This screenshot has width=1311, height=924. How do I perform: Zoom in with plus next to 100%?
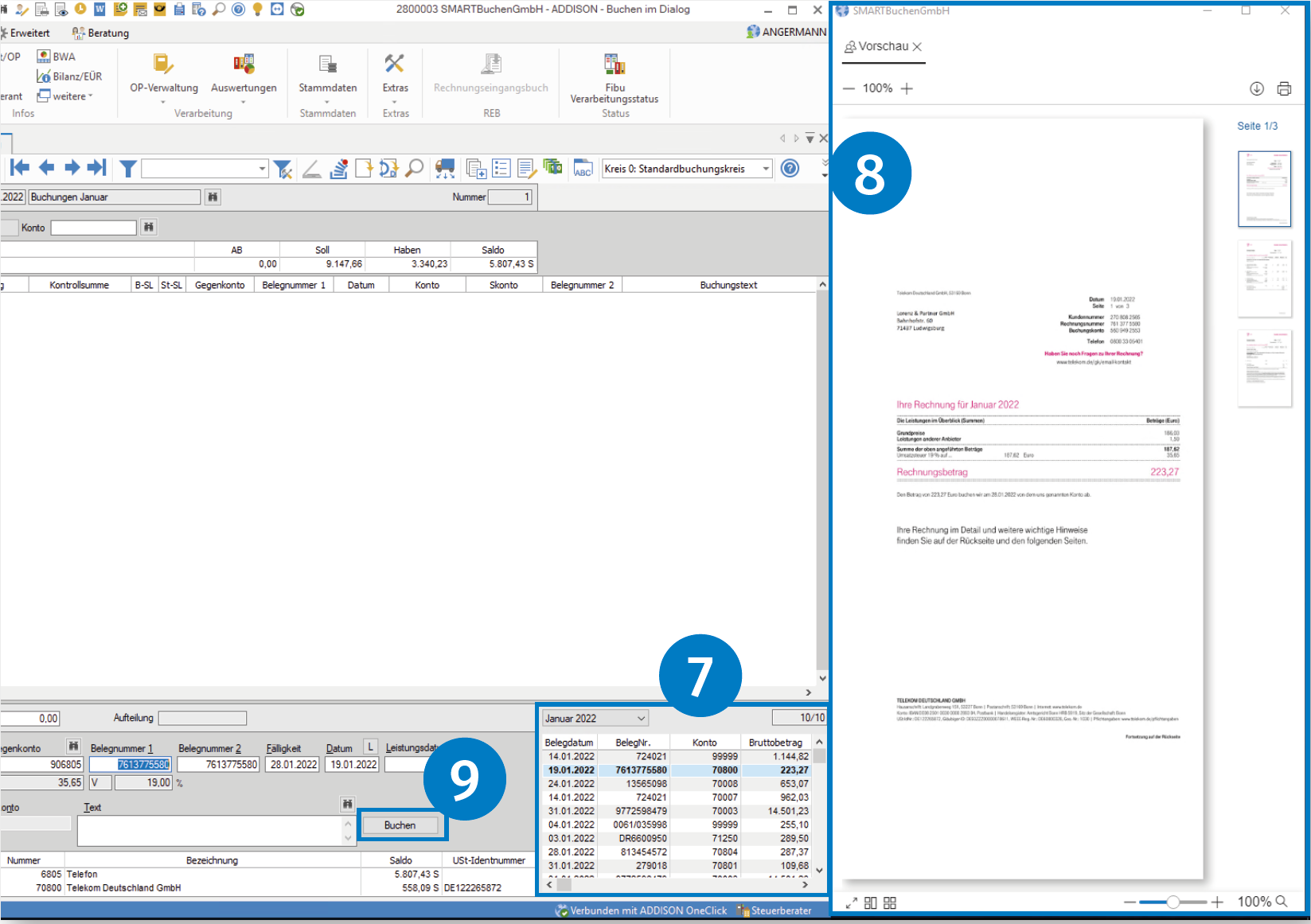point(907,88)
